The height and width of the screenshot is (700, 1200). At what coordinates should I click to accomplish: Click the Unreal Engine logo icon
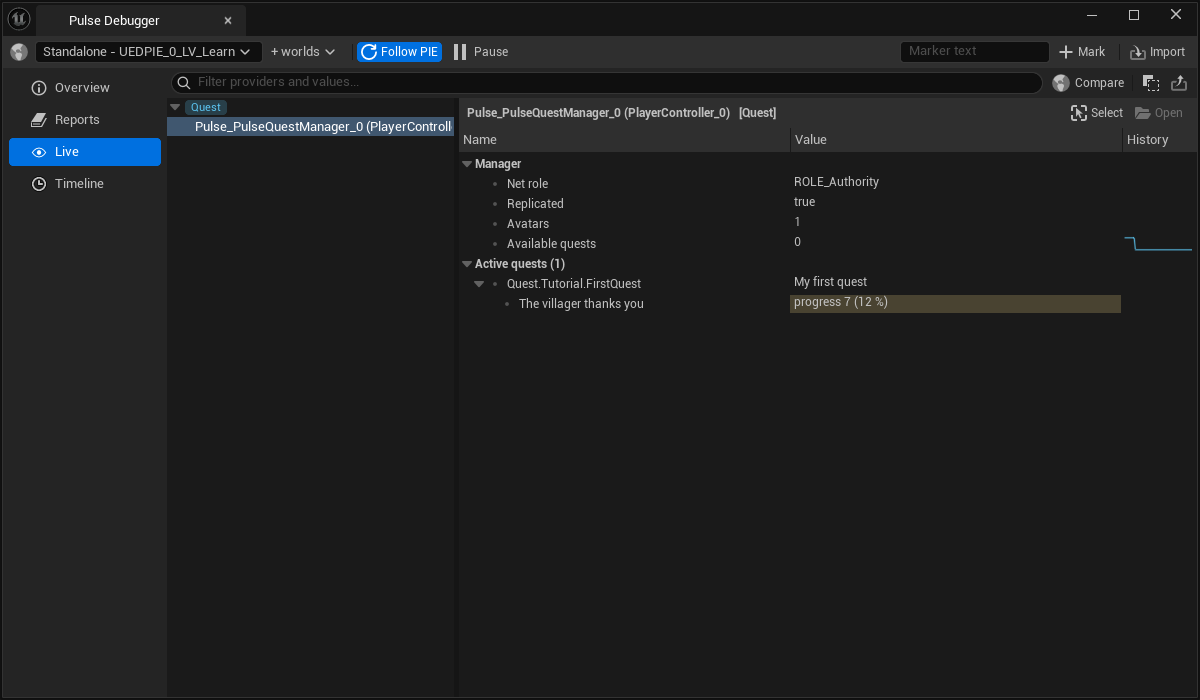click(19, 19)
